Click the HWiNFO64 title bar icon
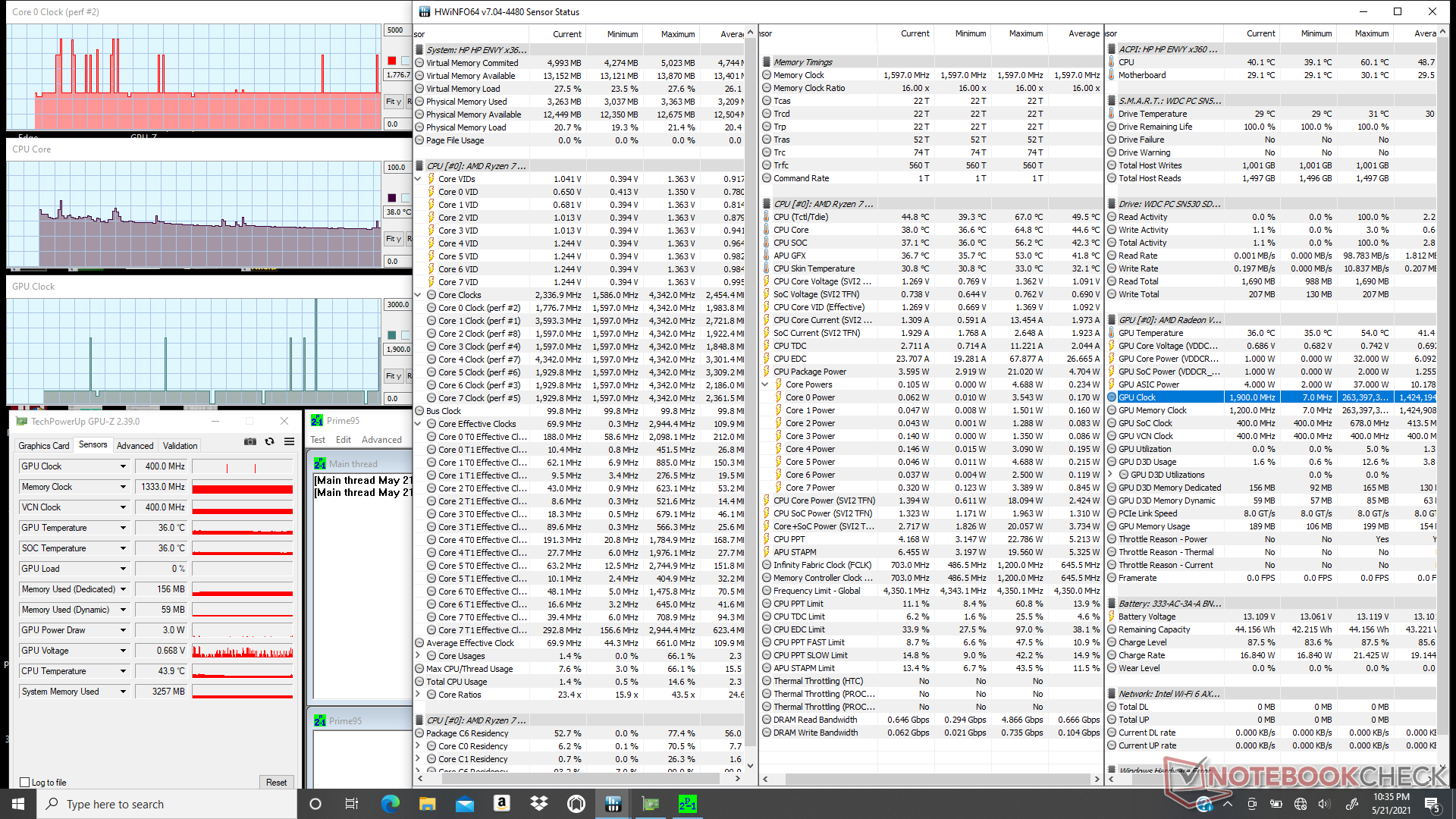The image size is (1456, 819). point(425,11)
